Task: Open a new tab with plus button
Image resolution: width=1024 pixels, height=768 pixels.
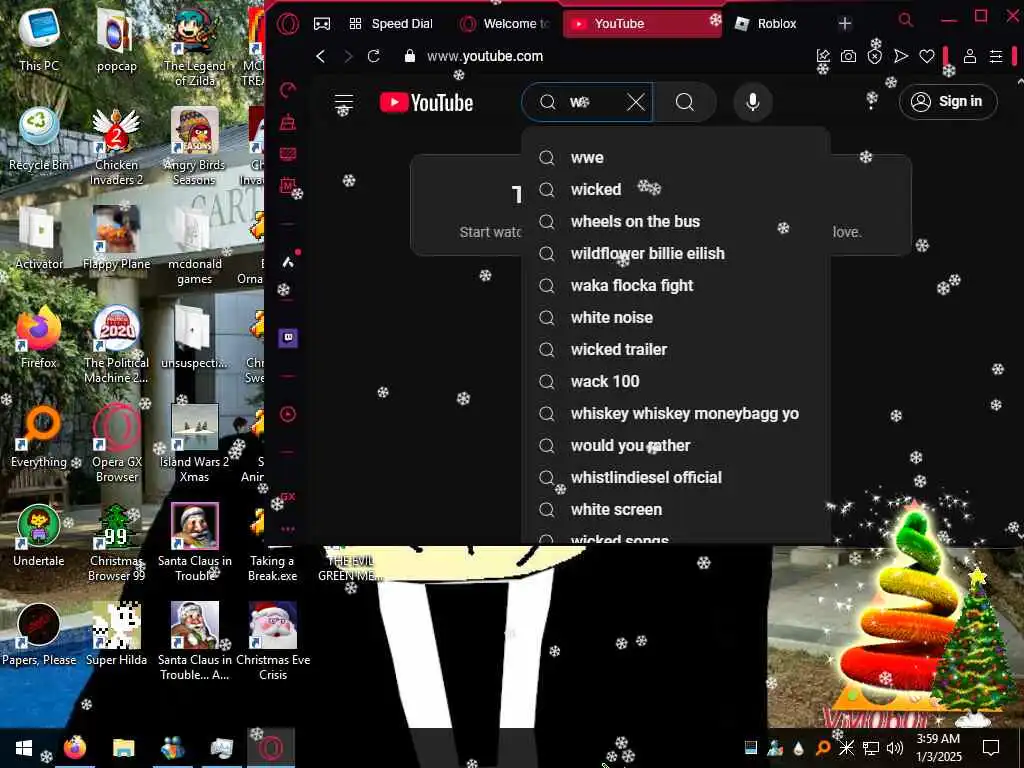Action: (x=844, y=24)
